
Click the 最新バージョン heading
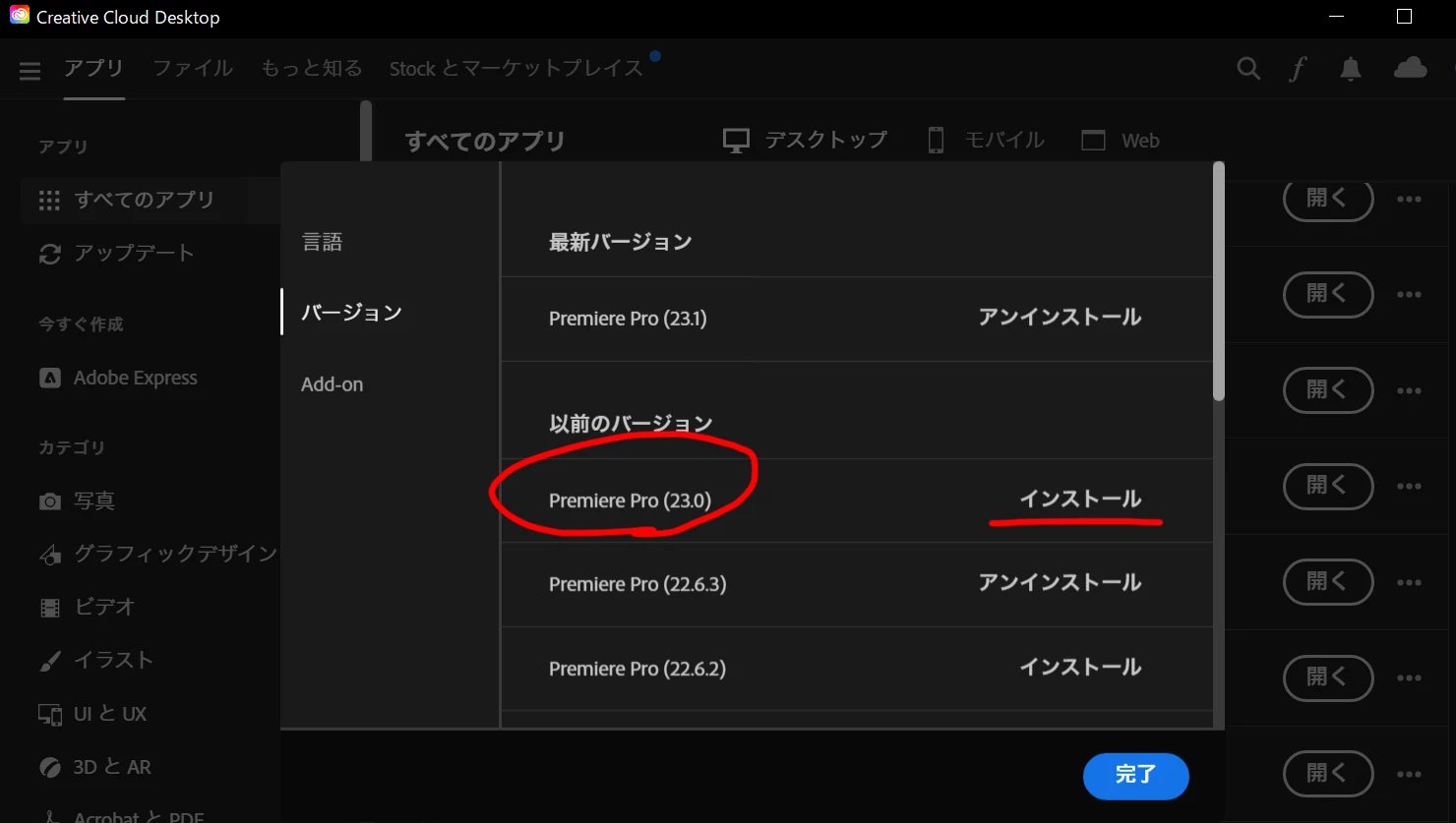tap(620, 242)
